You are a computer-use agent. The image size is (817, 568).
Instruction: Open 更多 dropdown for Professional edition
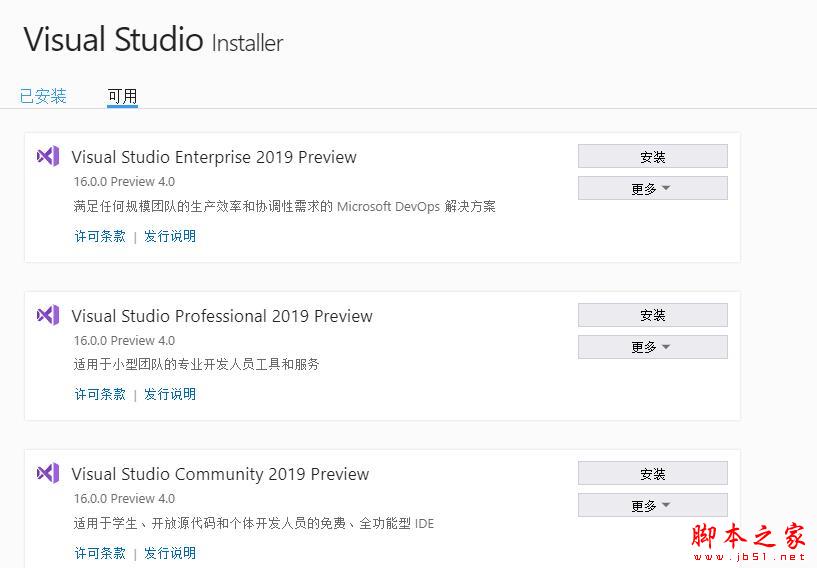tap(652, 347)
